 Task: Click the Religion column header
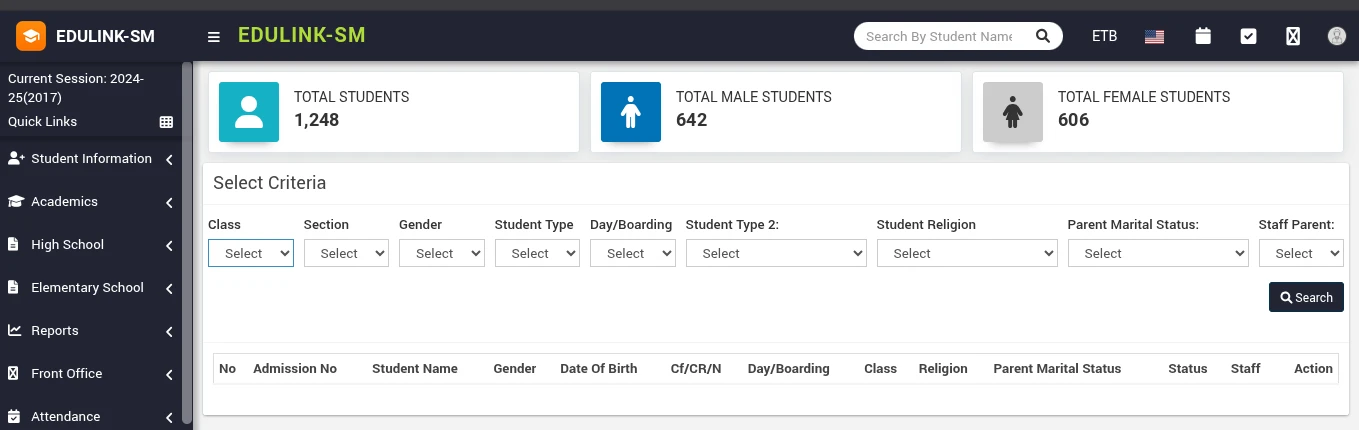[x=943, y=369]
